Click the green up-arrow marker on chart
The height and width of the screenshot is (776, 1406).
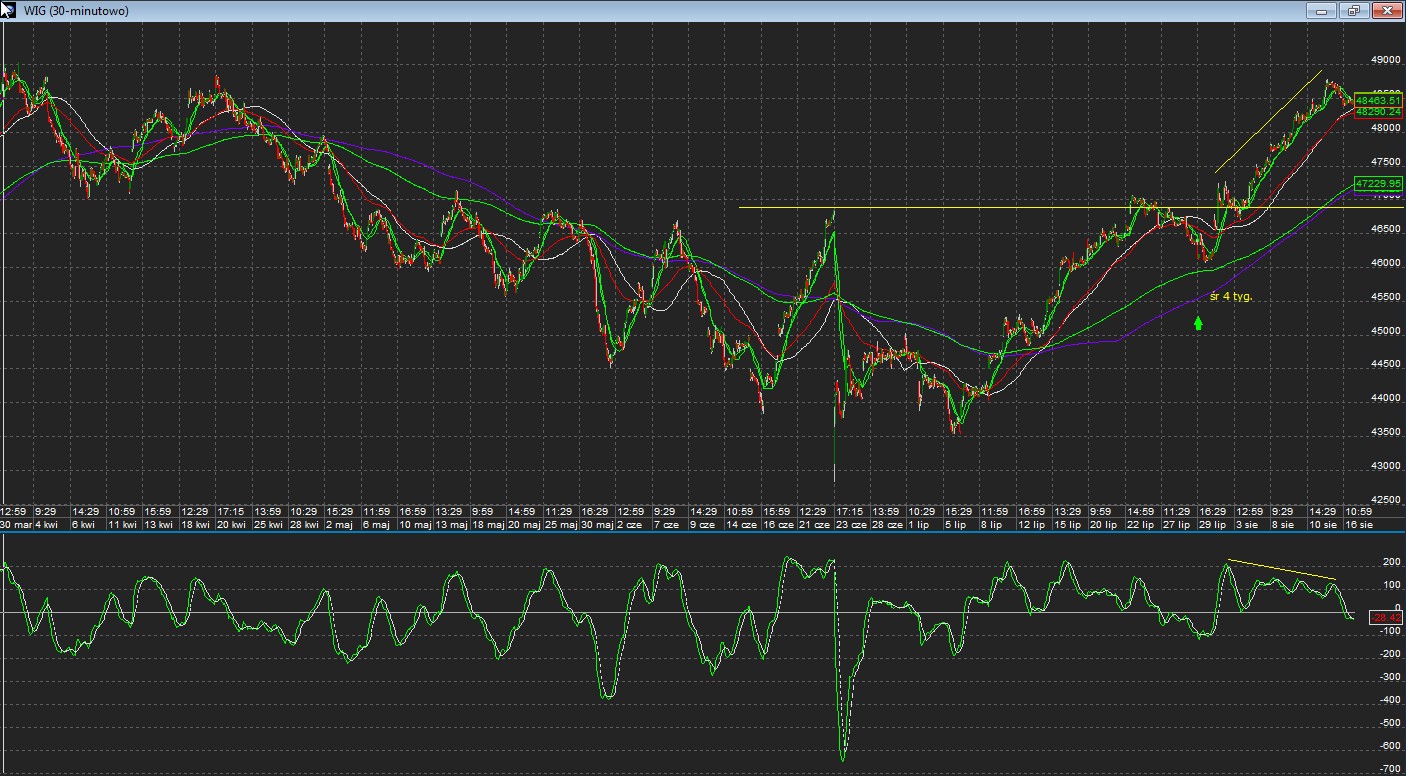coord(1198,322)
